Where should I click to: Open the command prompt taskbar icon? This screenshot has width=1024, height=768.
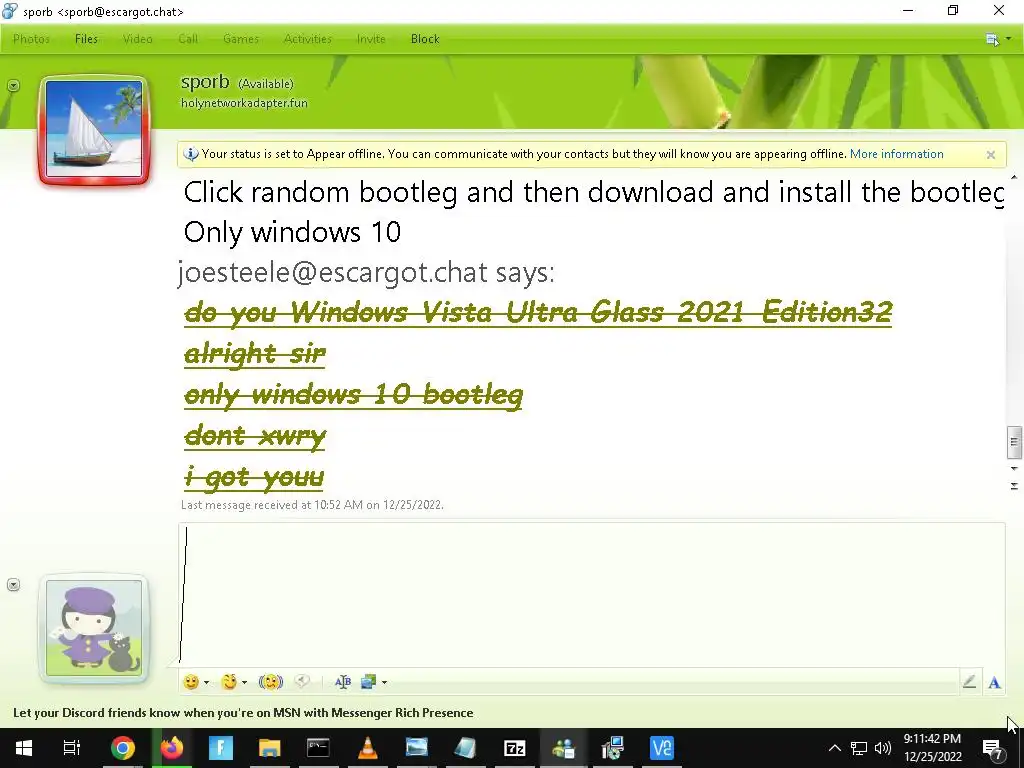(x=318, y=748)
